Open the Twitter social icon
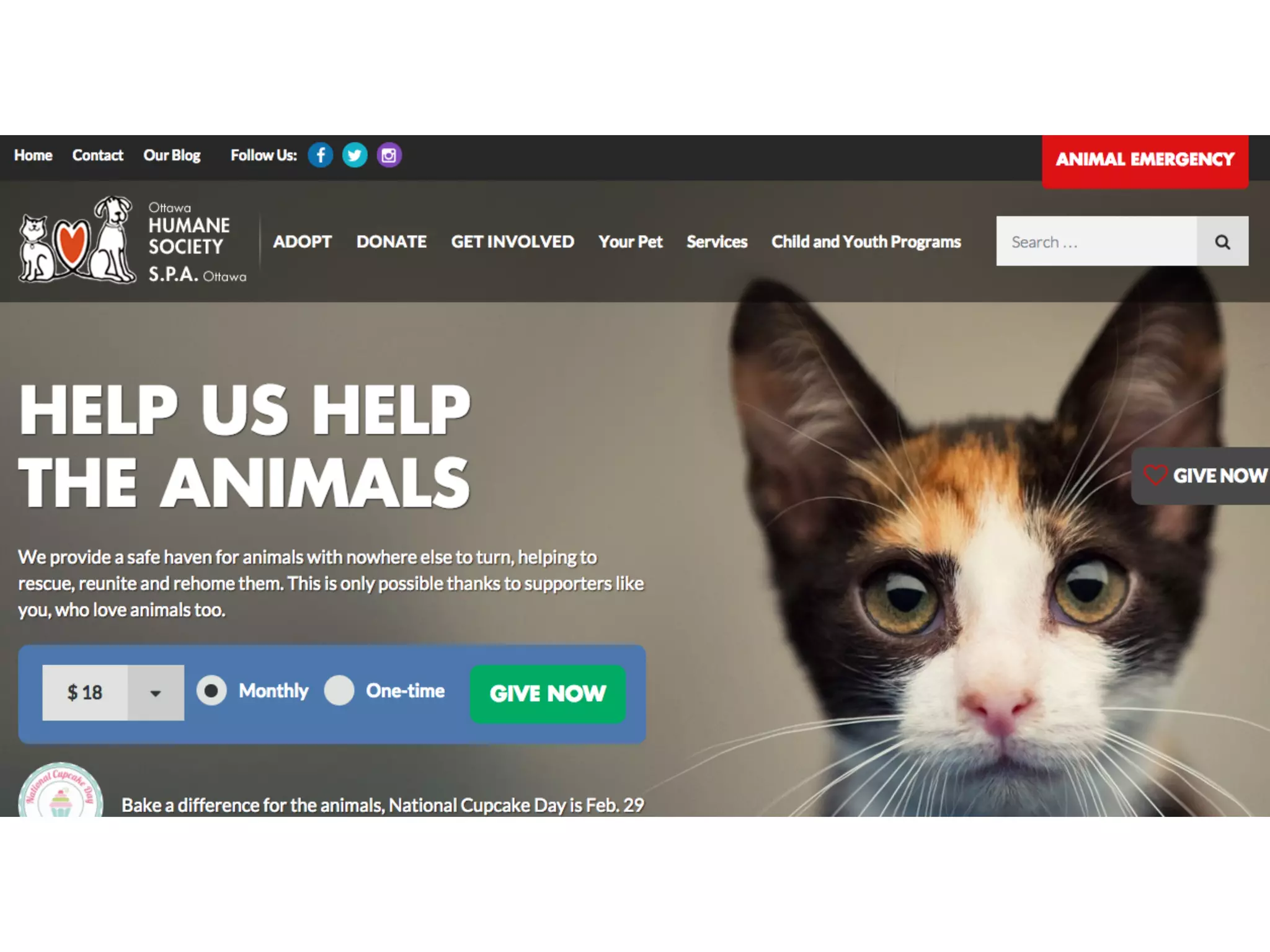The width and height of the screenshot is (1270, 952). (x=355, y=155)
